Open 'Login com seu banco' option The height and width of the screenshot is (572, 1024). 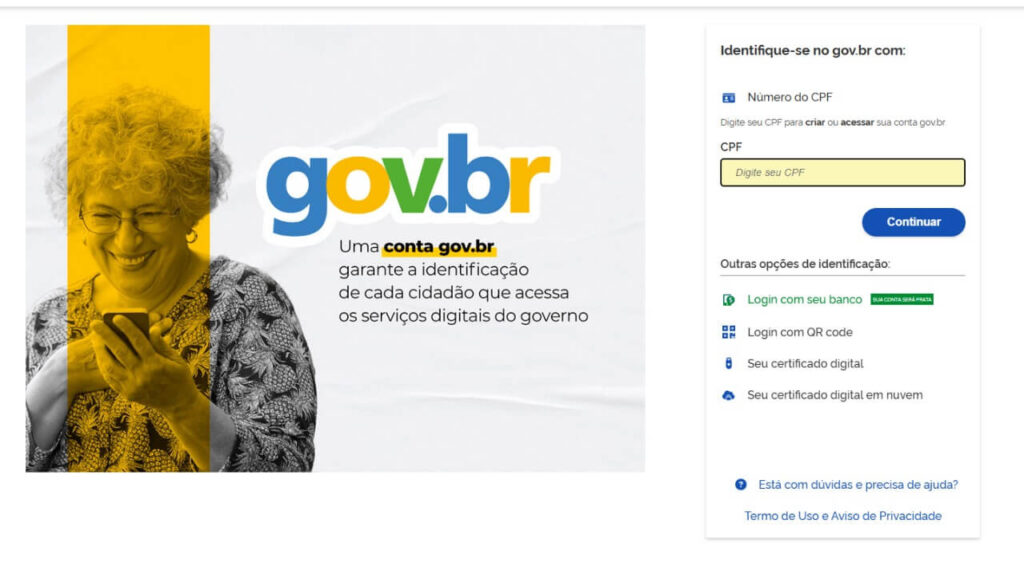point(805,300)
